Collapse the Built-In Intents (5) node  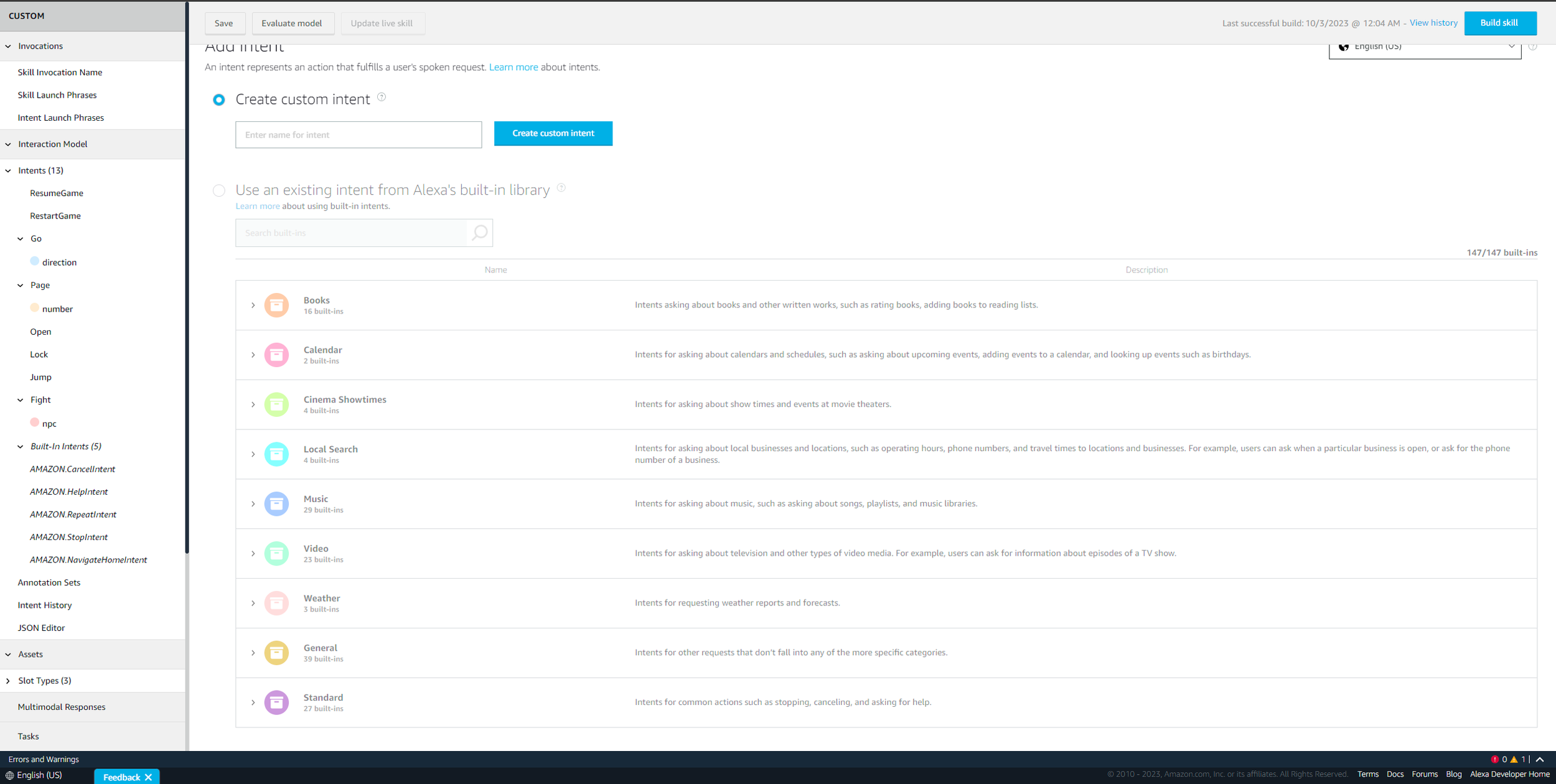coord(21,447)
